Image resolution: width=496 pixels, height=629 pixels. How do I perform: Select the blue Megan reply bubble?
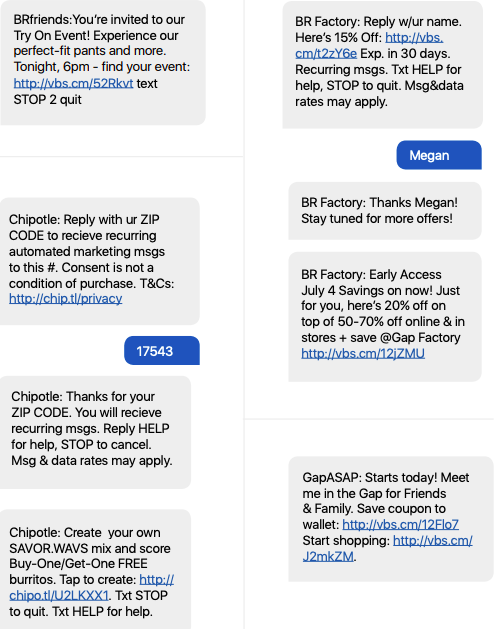439,155
